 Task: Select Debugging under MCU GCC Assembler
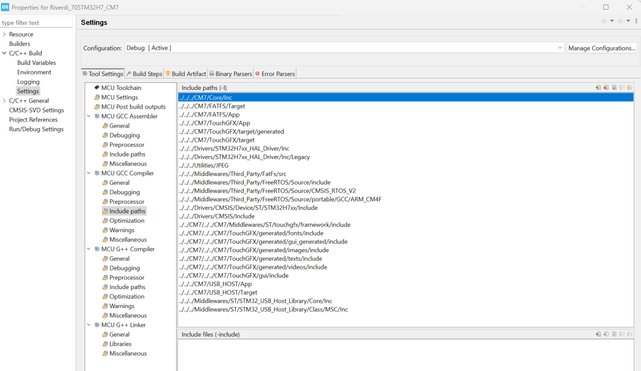(x=124, y=135)
